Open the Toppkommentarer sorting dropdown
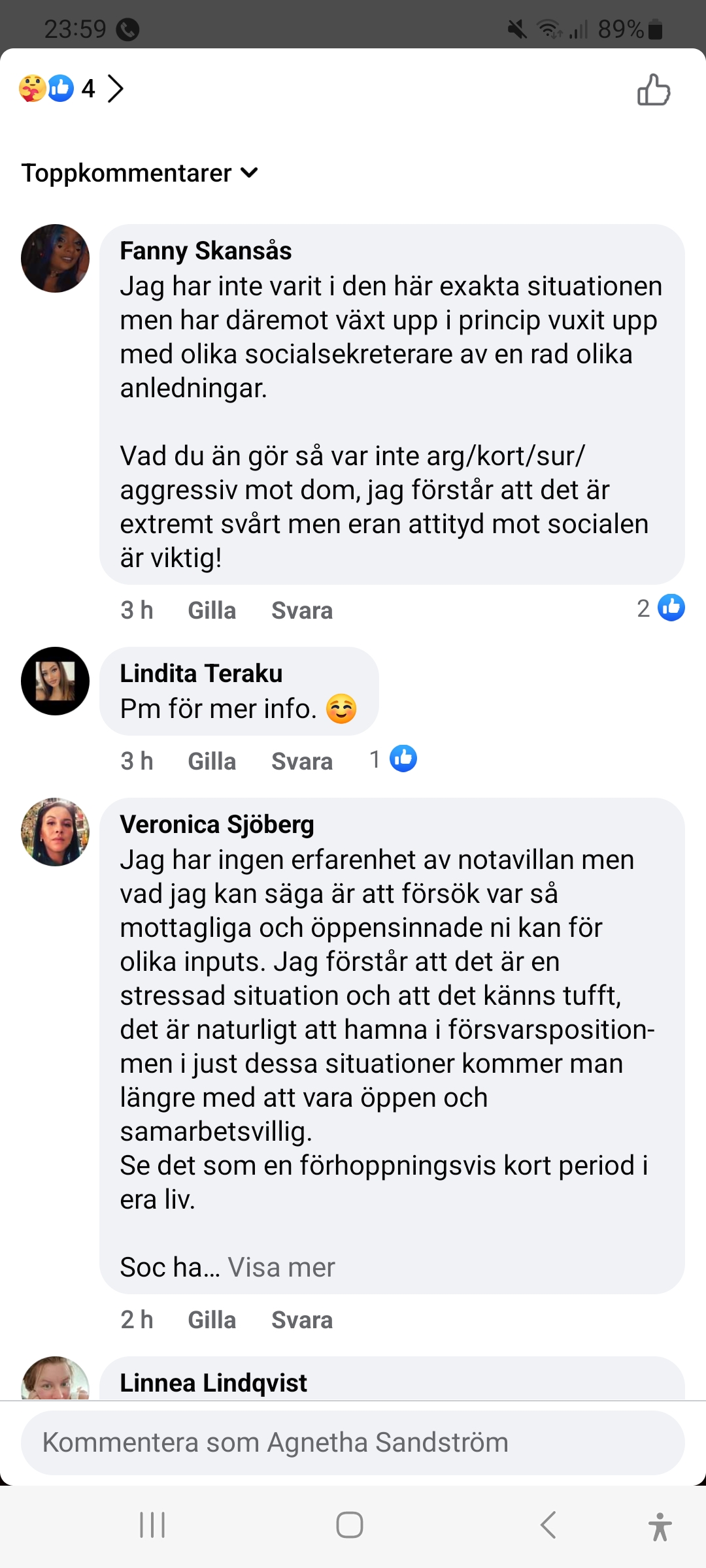Image resolution: width=706 pixels, height=1568 pixels. point(139,173)
